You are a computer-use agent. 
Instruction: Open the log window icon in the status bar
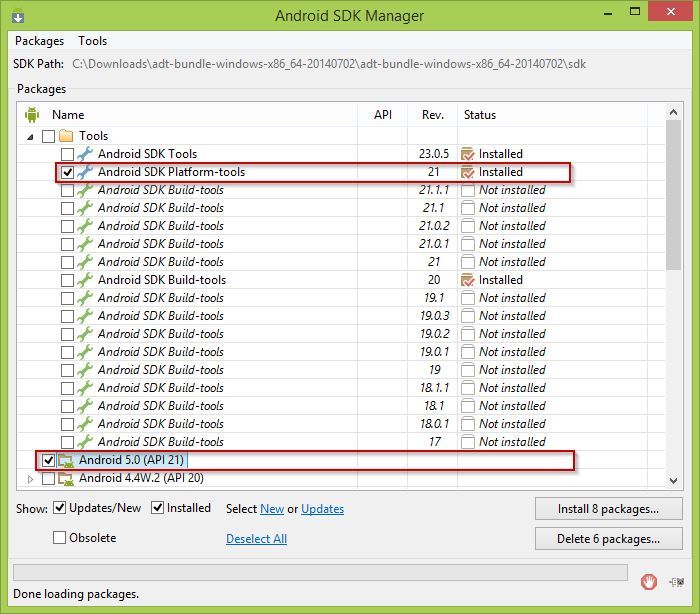[677, 582]
